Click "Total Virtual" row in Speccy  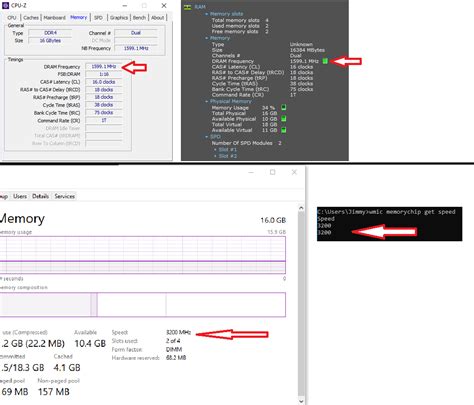pos(244,124)
